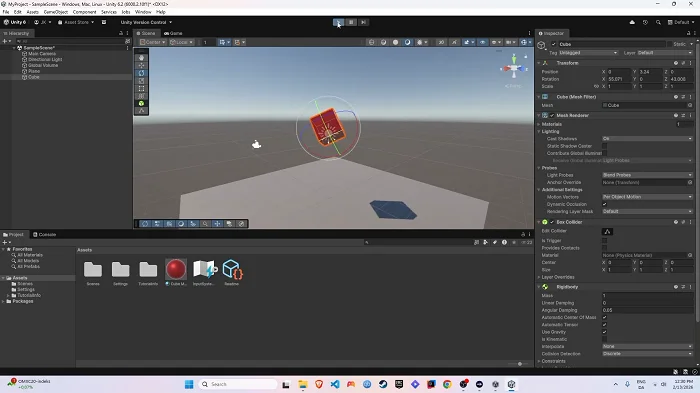The width and height of the screenshot is (700, 393).
Task: Open Transform component more options menu
Action: click(690, 63)
